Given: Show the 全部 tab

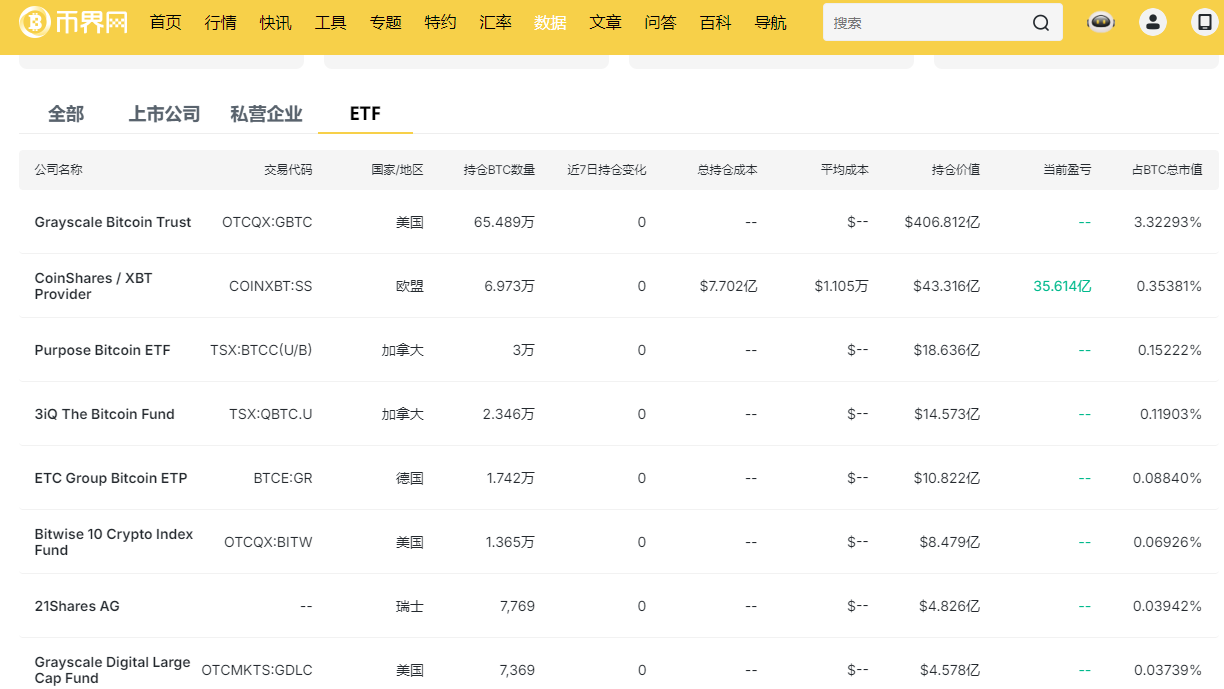Looking at the screenshot, I should [66, 114].
